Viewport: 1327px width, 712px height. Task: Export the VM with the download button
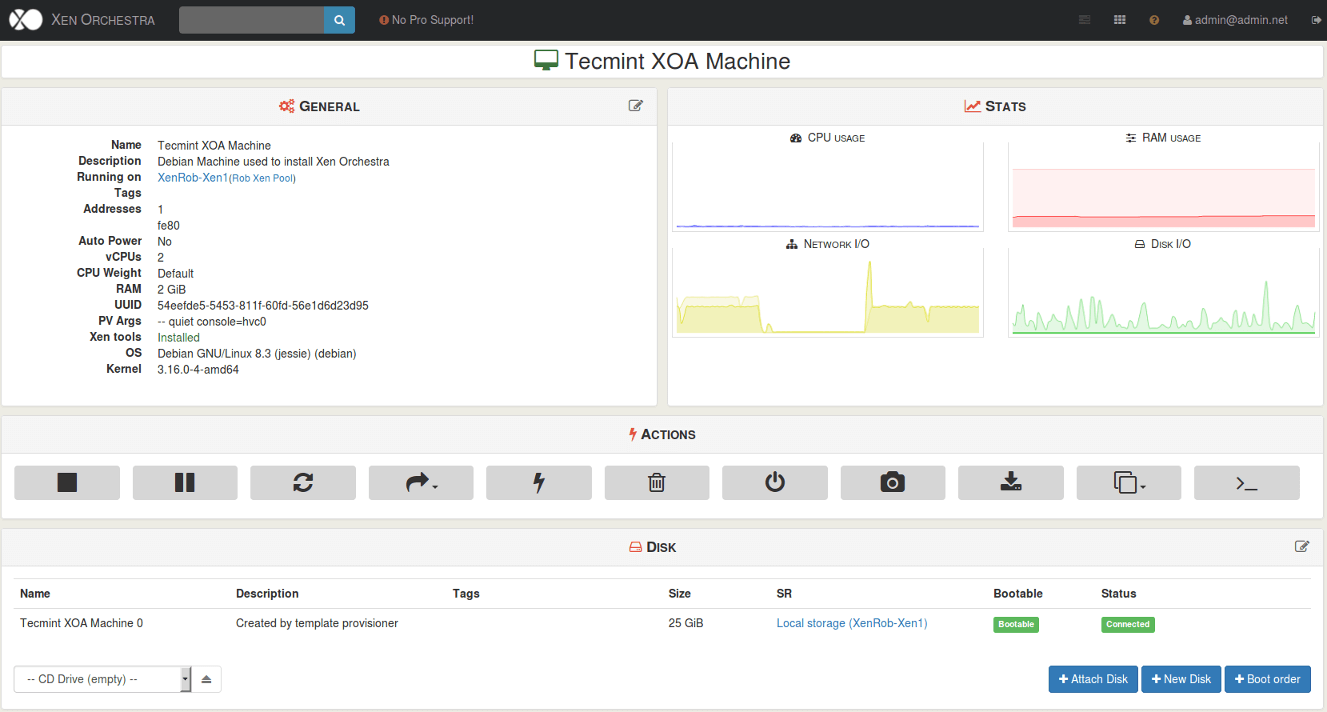(x=1011, y=482)
